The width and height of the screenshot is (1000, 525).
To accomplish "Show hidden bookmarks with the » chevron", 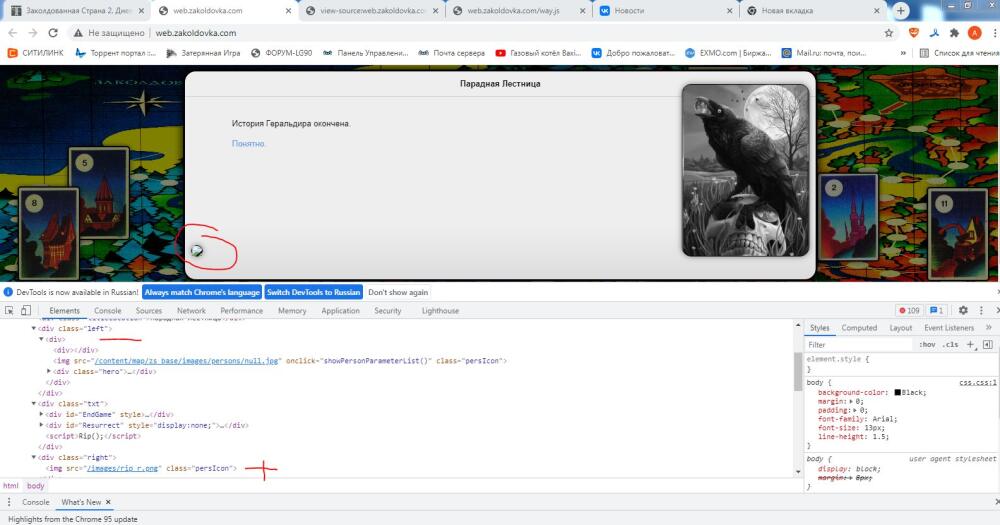I will coord(902,53).
